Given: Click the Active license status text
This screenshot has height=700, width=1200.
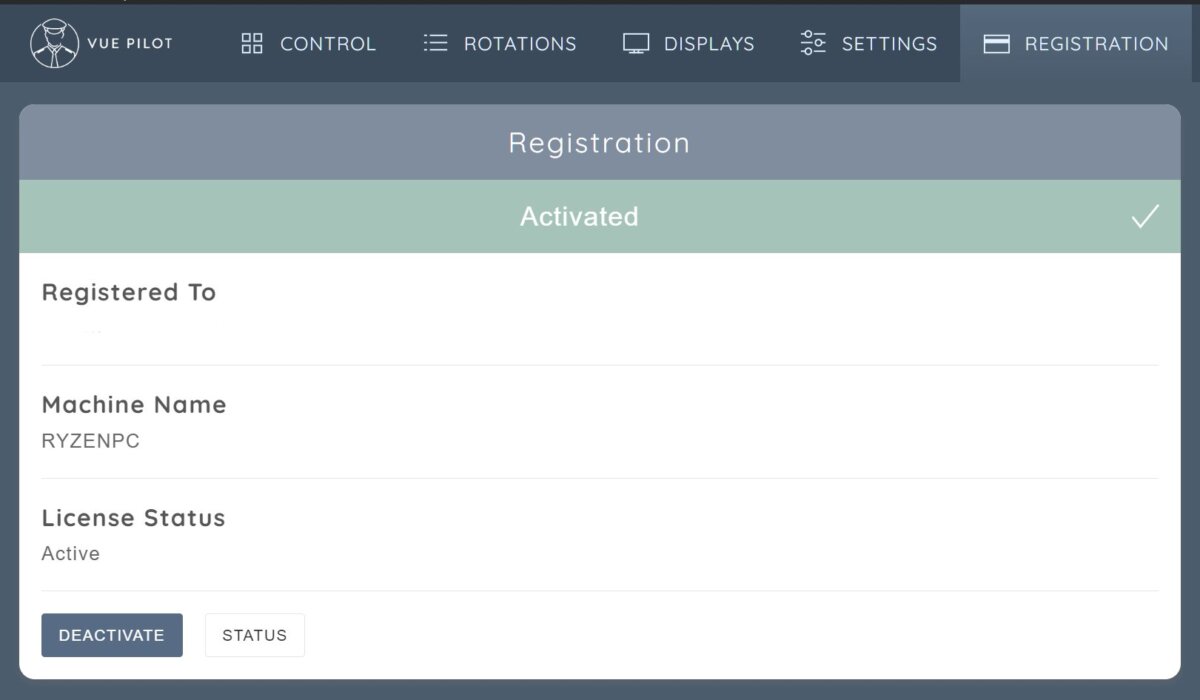Looking at the screenshot, I should pos(70,553).
